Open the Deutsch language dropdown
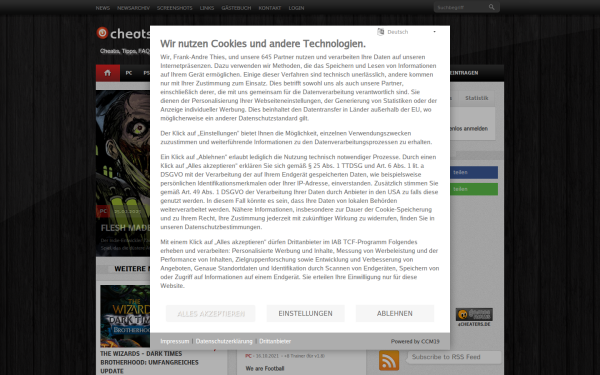This screenshot has height=375, width=600. click(x=407, y=32)
